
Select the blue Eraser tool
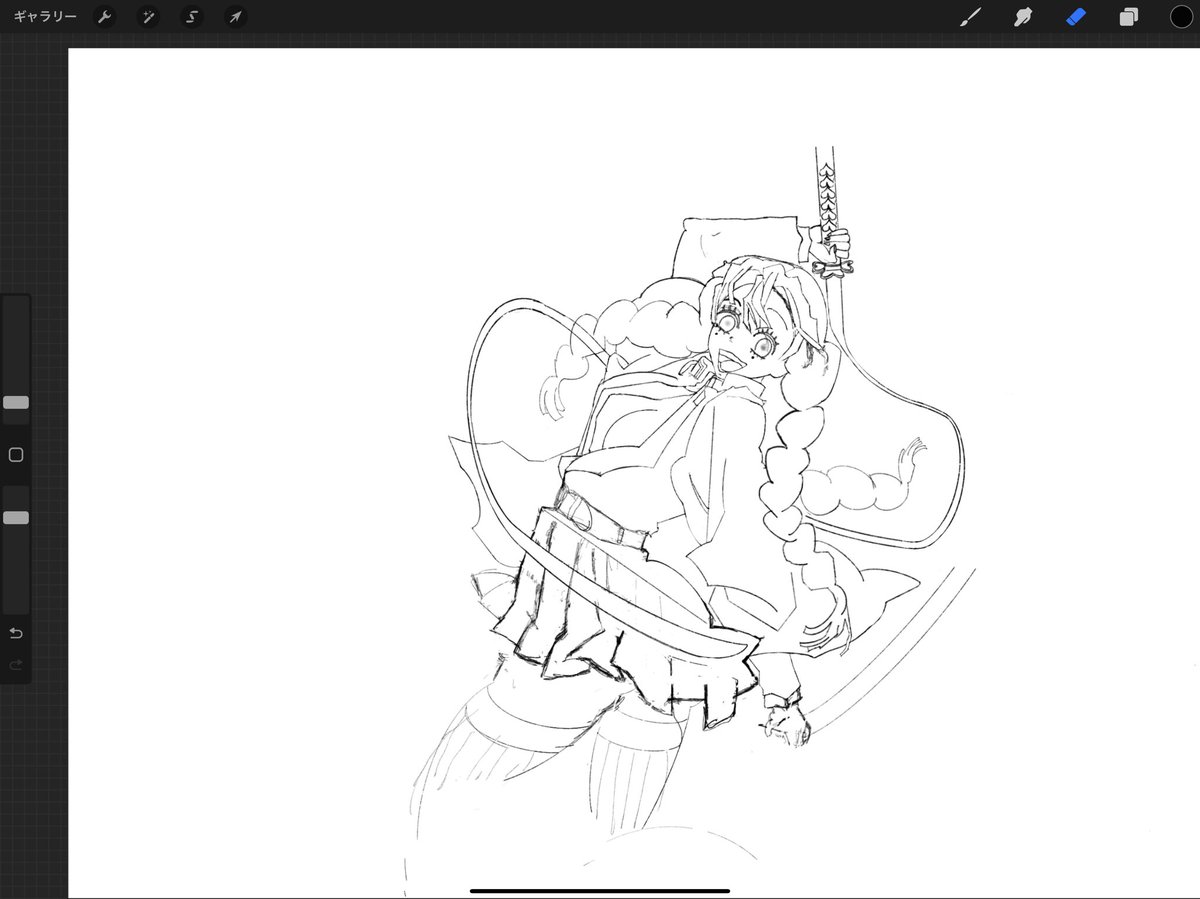tap(1076, 17)
